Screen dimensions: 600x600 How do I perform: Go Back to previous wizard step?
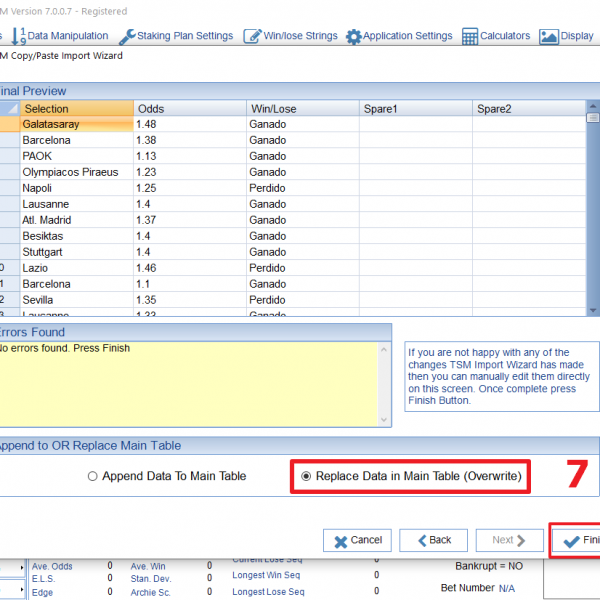click(x=433, y=540)
